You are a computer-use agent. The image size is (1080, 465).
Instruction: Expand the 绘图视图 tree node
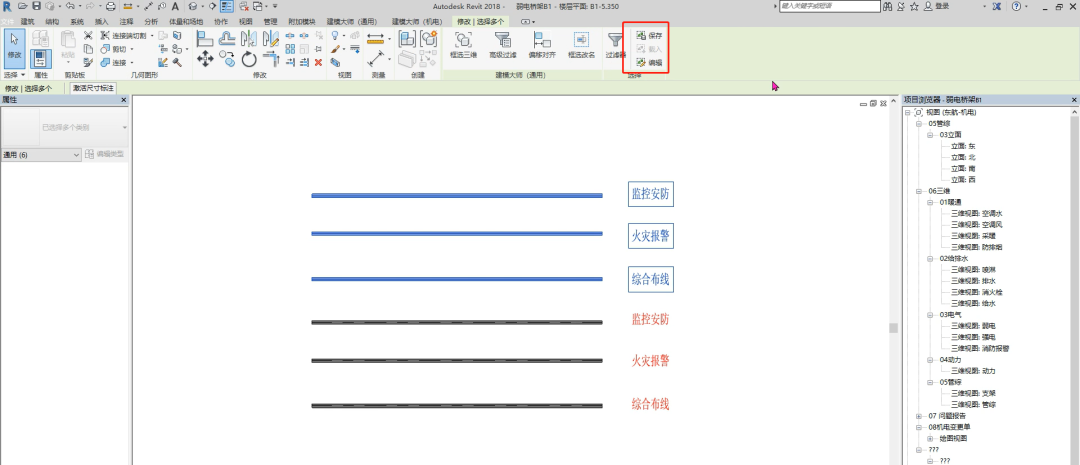pos(930,438)
